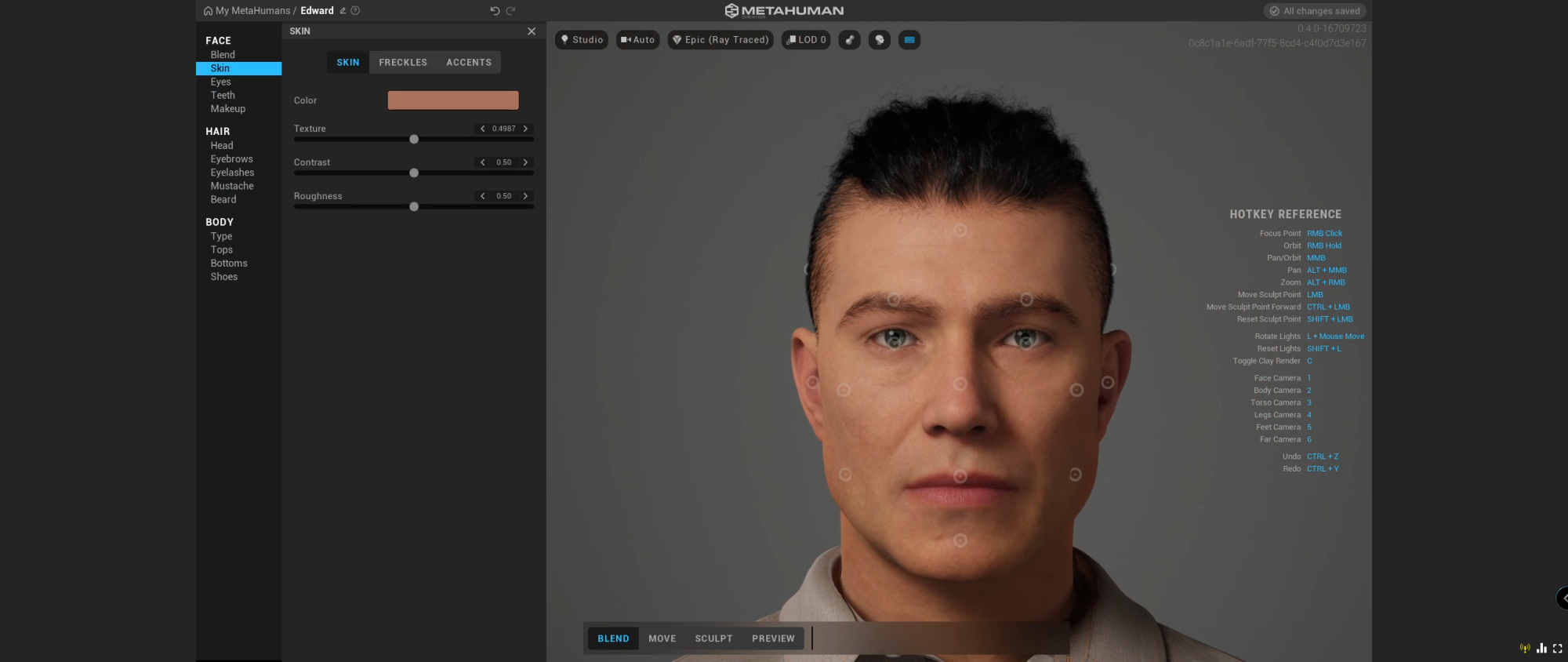Toggle the hotkey reference keyboard icon
The image size is (1568, 662).
coord(909,40)
